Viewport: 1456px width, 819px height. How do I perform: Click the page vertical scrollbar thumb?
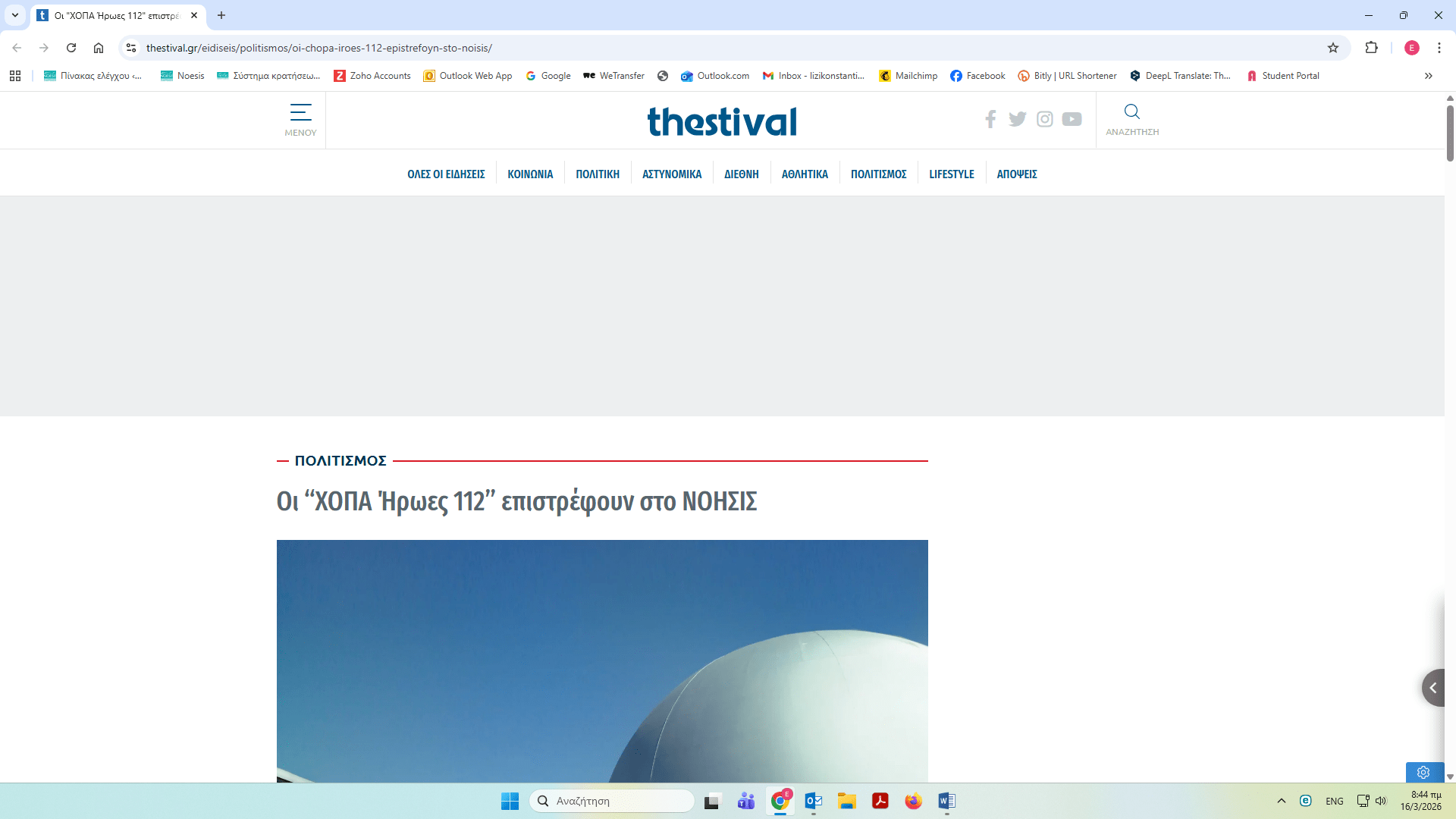pyautogui.click(x=1449, y=133)
